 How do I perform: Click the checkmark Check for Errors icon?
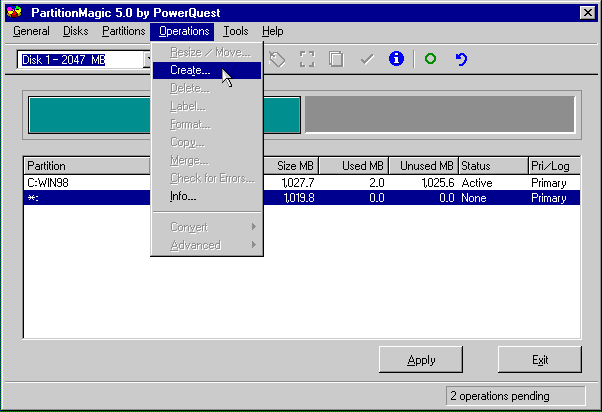point(367,60)
